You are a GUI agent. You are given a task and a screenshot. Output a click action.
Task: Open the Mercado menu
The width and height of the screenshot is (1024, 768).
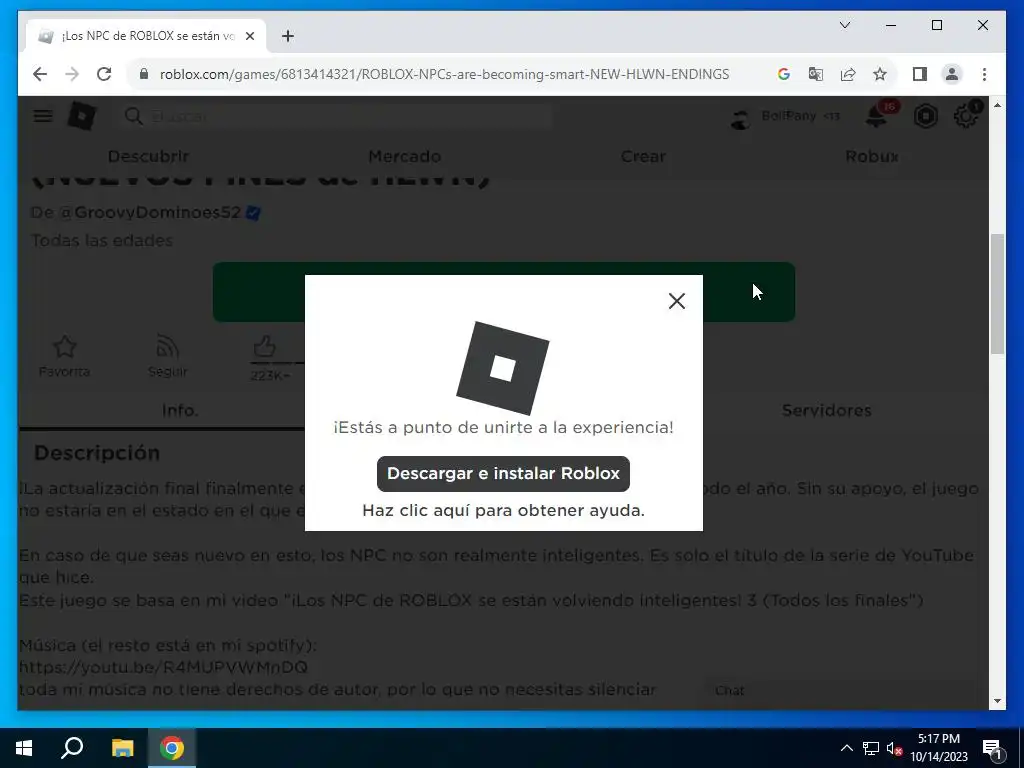point(404,156)
